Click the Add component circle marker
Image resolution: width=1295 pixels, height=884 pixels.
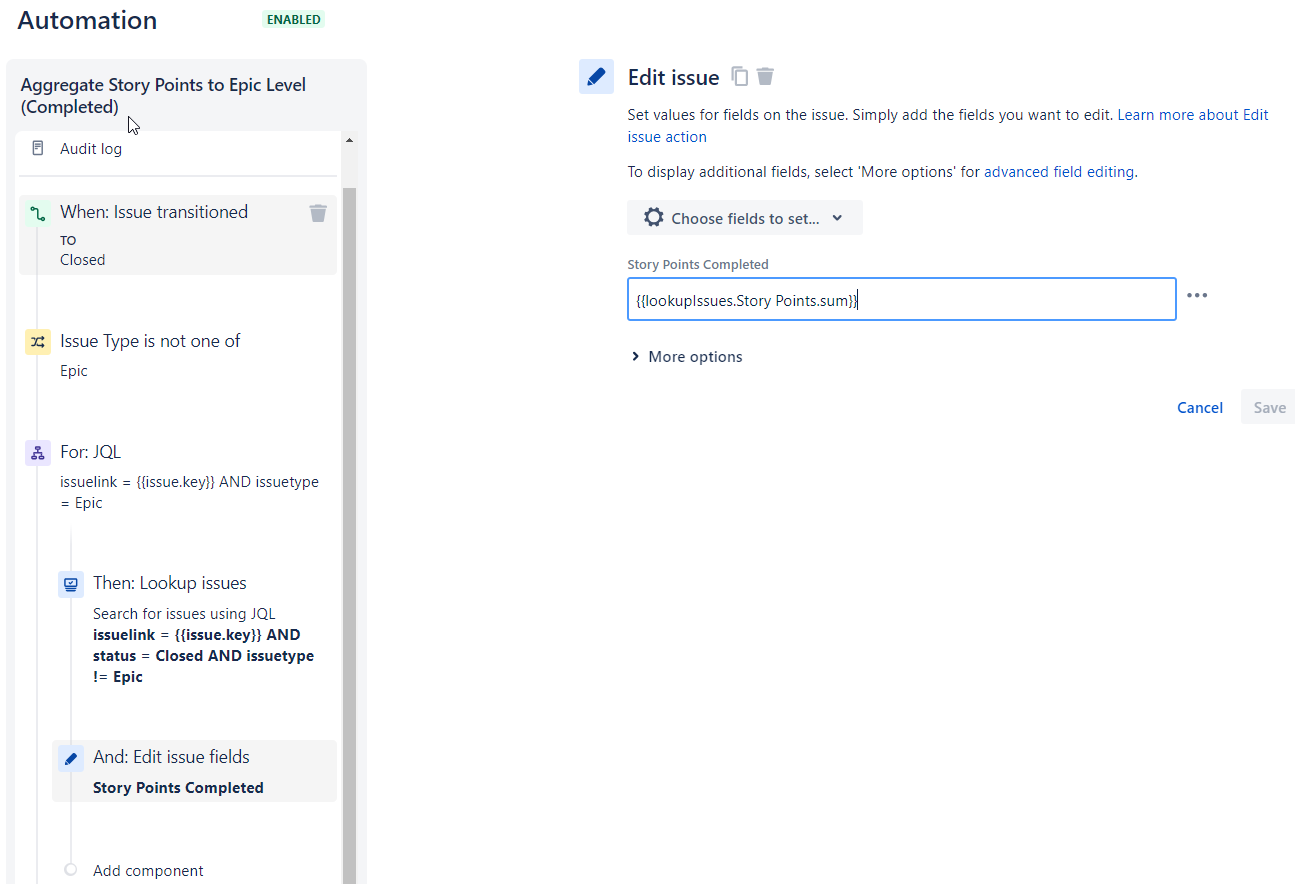click(x=71, y=870)
